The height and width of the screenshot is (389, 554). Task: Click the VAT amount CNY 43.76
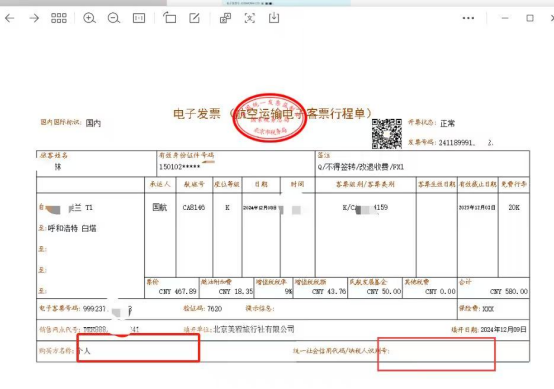point(329,291)
